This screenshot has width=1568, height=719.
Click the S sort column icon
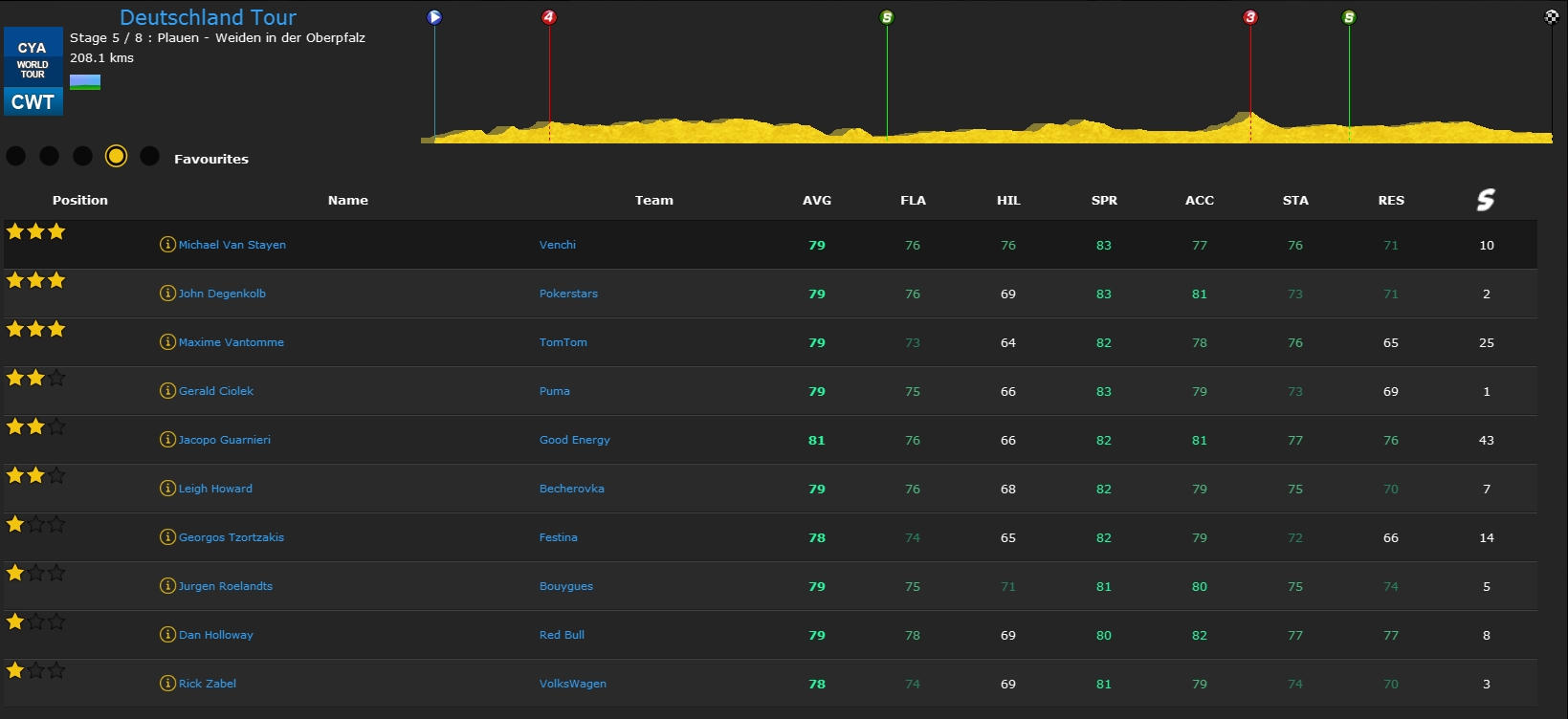coord(1486,200)
